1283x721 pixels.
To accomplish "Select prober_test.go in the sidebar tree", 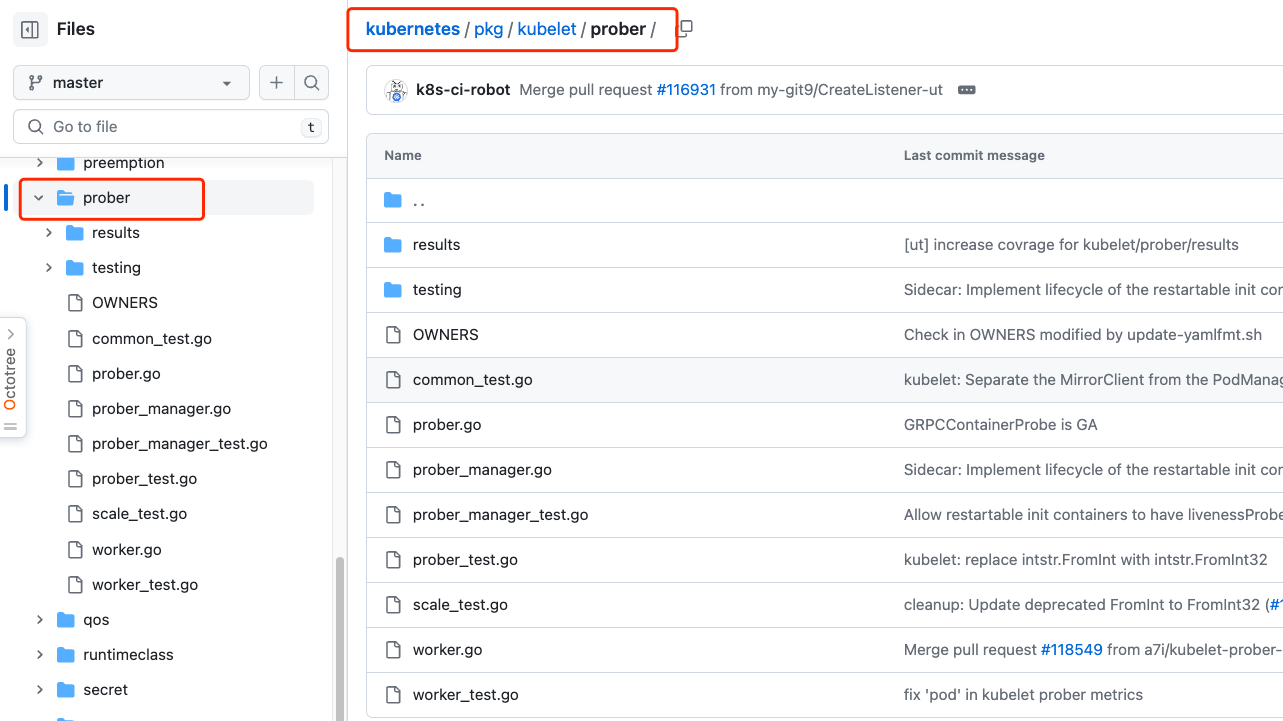I will [x=144, y=479].
